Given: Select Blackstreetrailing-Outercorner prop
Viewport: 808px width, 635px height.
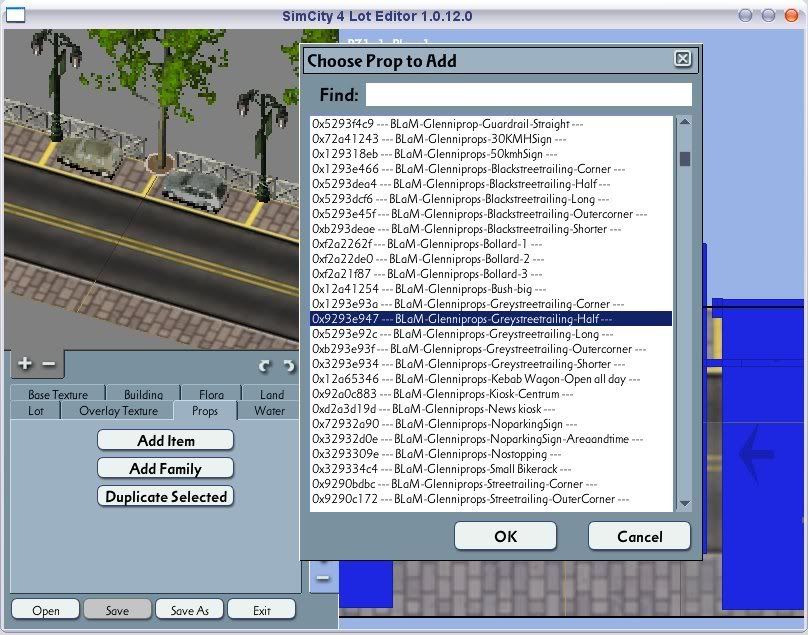Looking at the screenshot, I should point(492,214).
